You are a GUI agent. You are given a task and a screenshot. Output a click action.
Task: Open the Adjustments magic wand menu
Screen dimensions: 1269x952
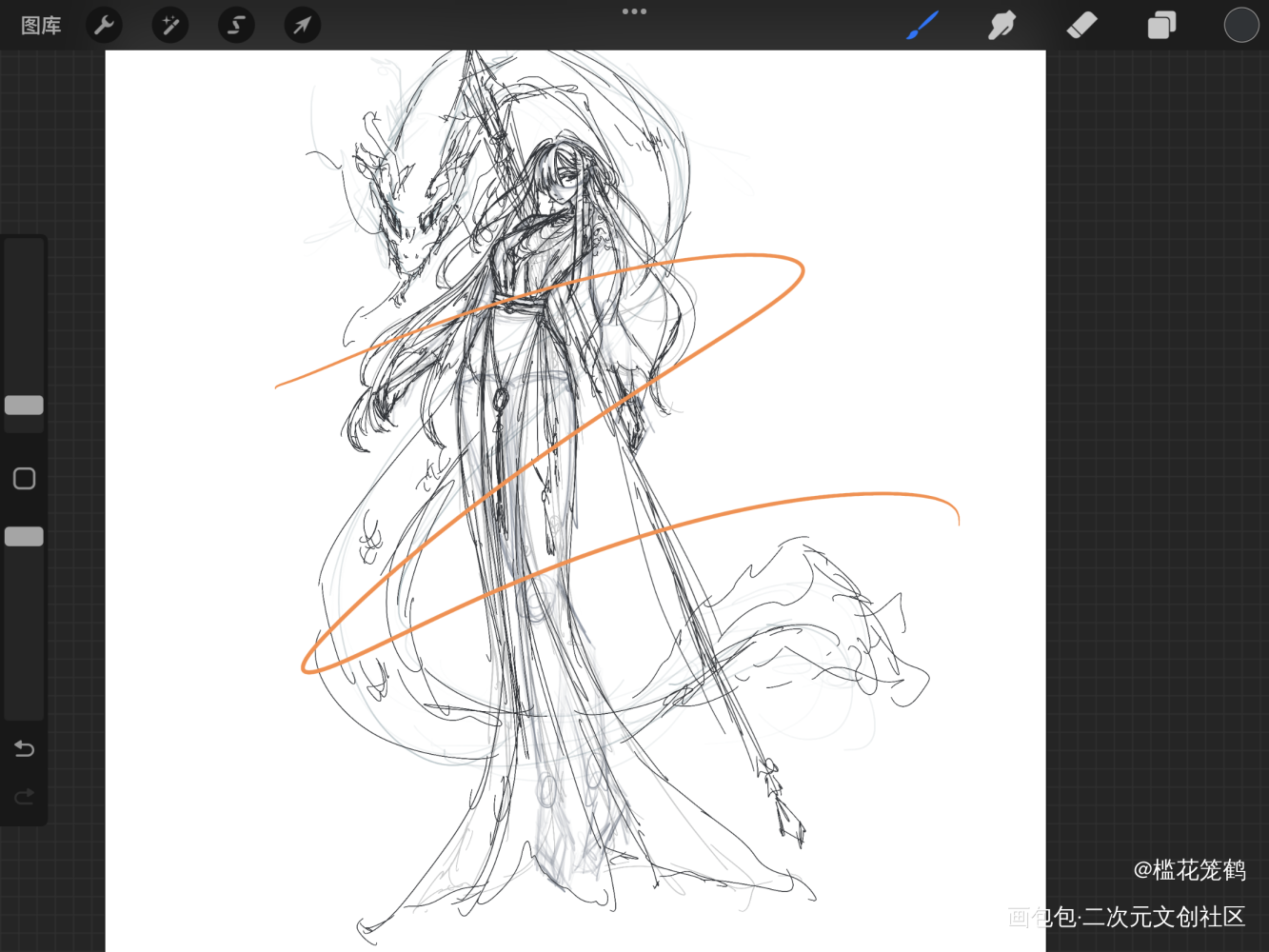pyautogui.click(x=170, y=26)
